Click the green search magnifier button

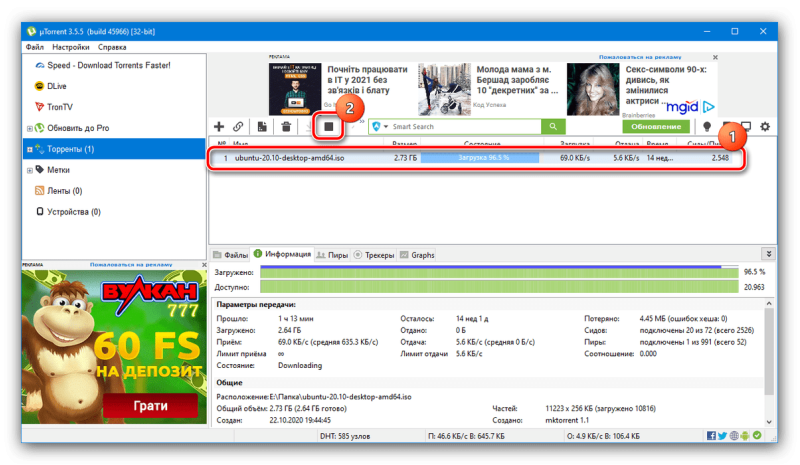[x=553, y=127]
